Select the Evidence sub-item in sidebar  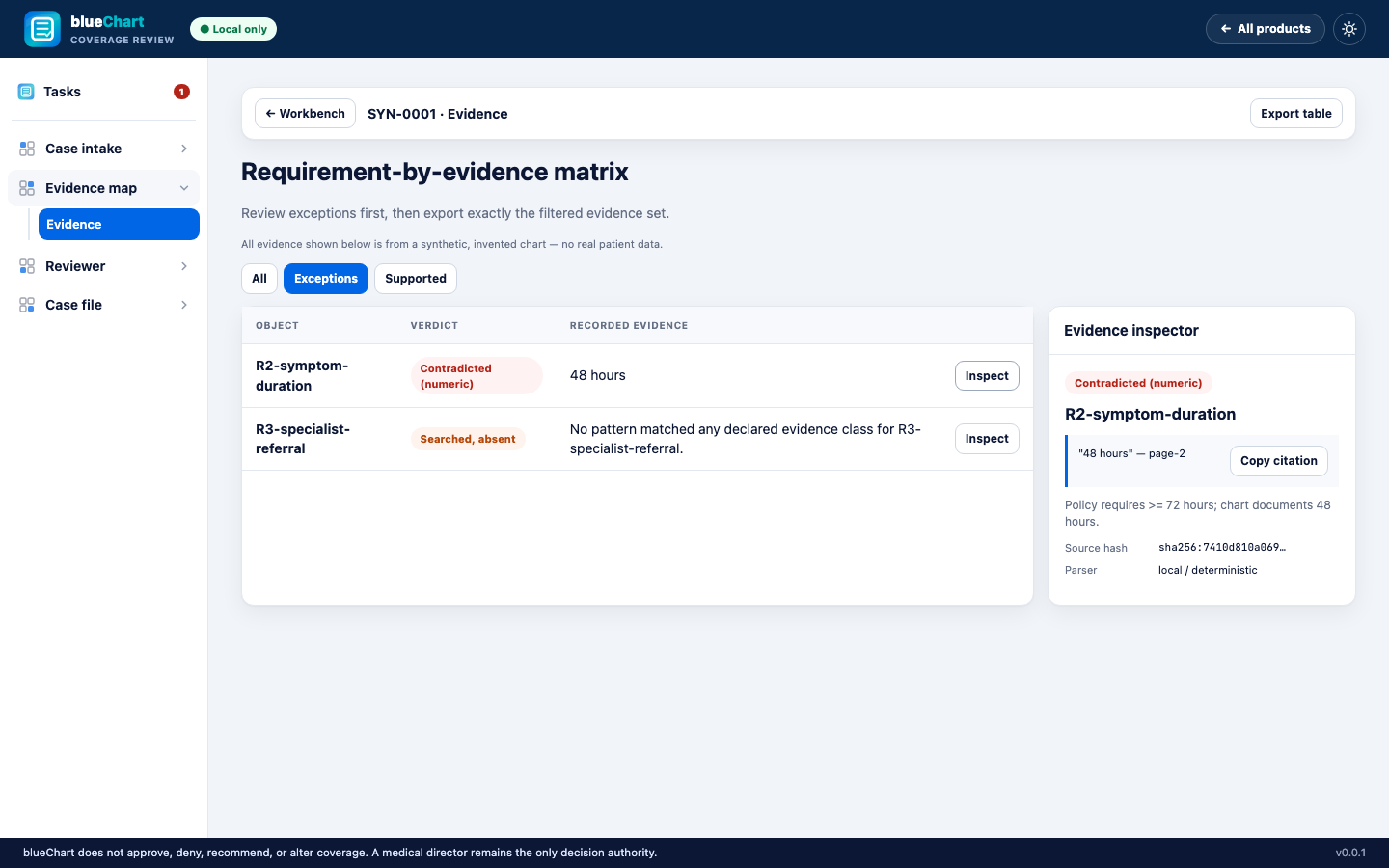pos(119,225)
